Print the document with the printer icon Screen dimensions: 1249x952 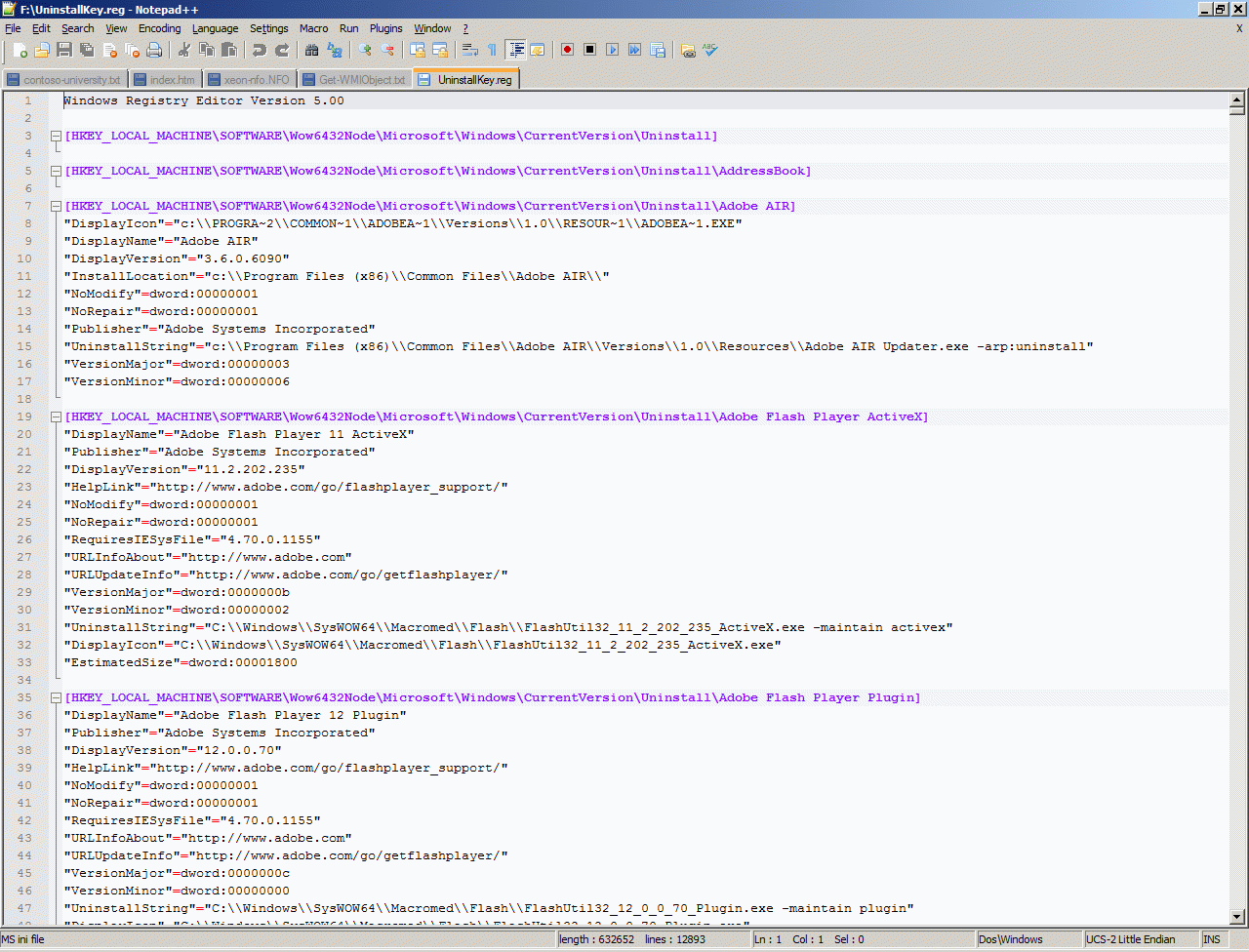(x=154, y=50)
